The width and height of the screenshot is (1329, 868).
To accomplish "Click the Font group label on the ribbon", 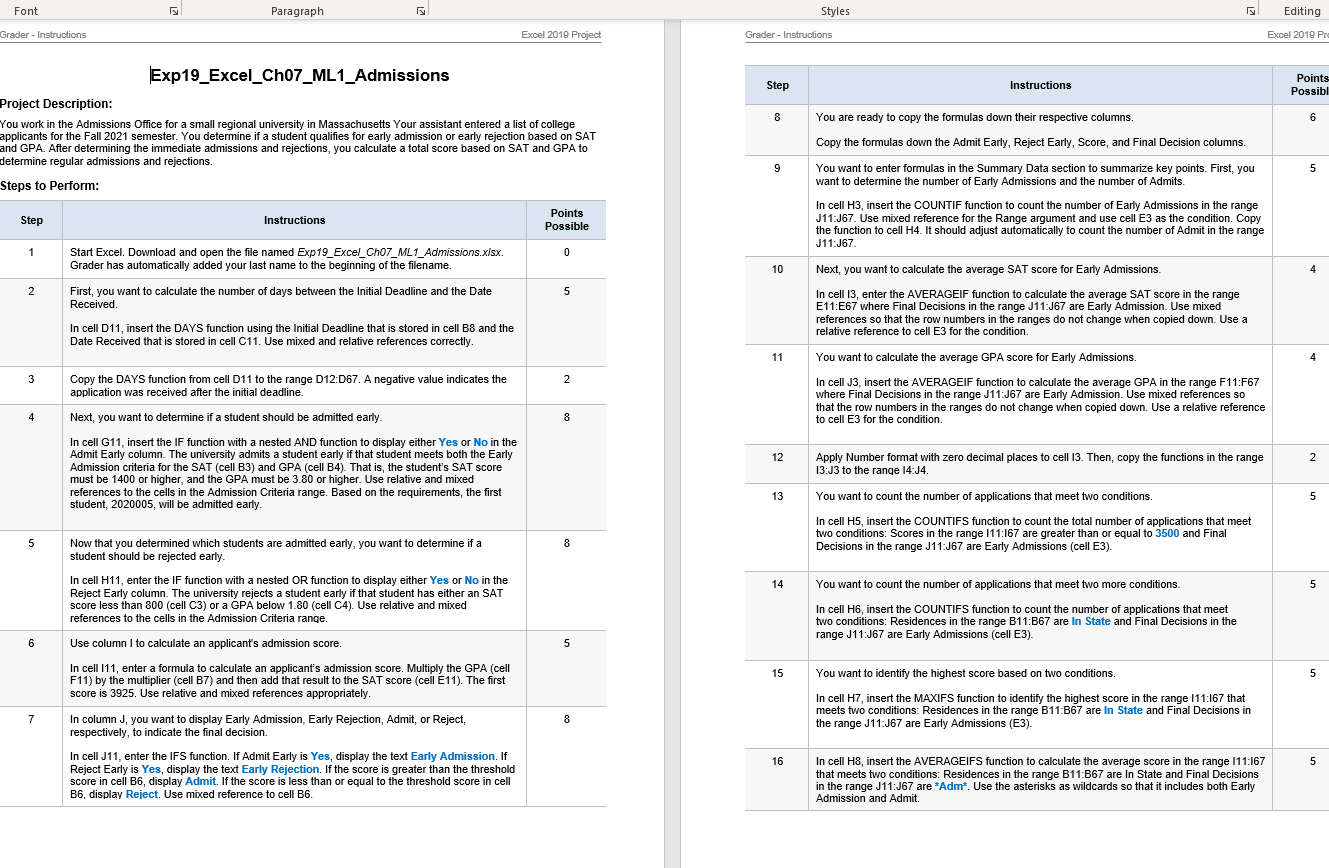I will [x=23, y=11].
